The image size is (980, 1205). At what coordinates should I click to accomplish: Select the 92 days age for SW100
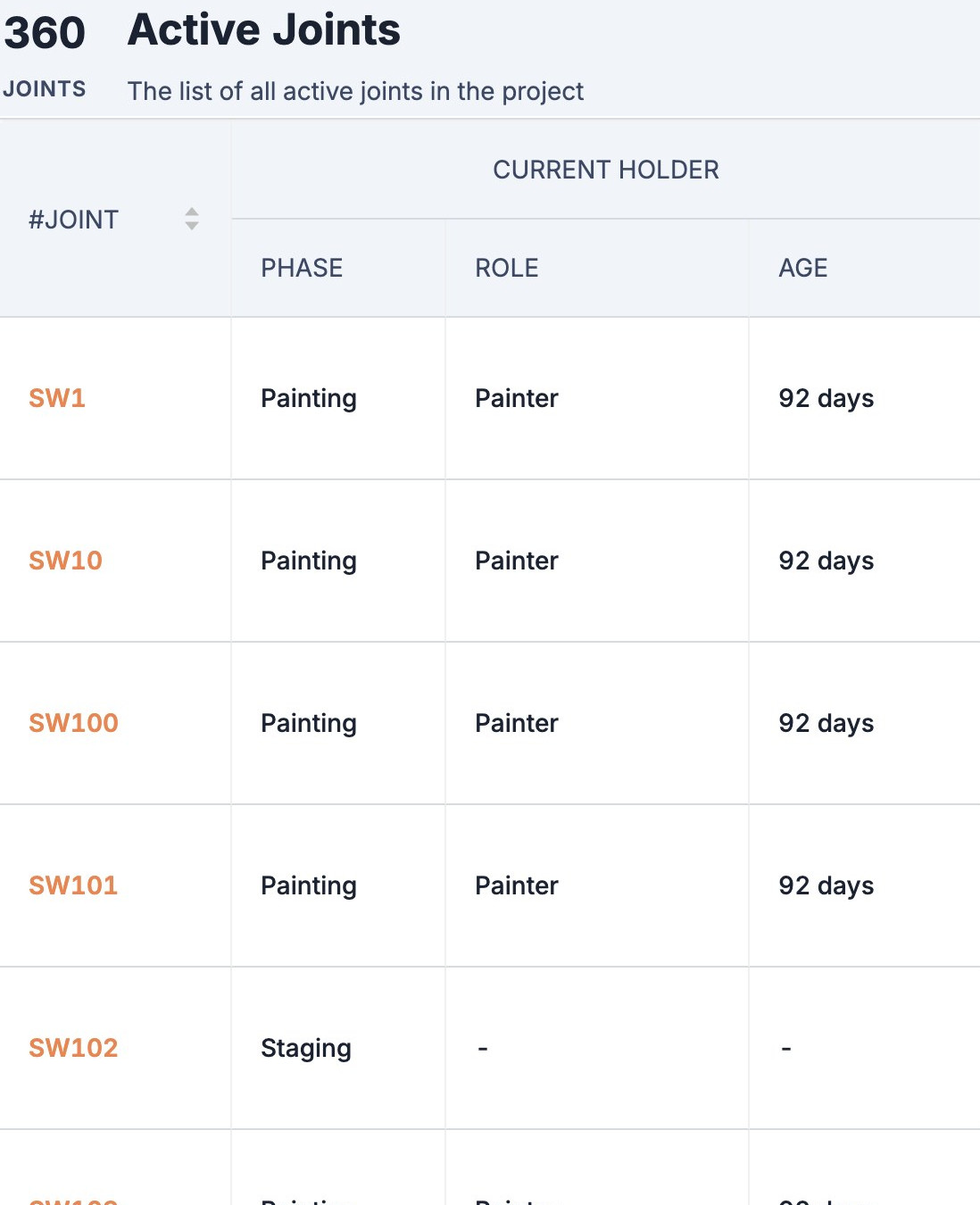click(826, 723)
